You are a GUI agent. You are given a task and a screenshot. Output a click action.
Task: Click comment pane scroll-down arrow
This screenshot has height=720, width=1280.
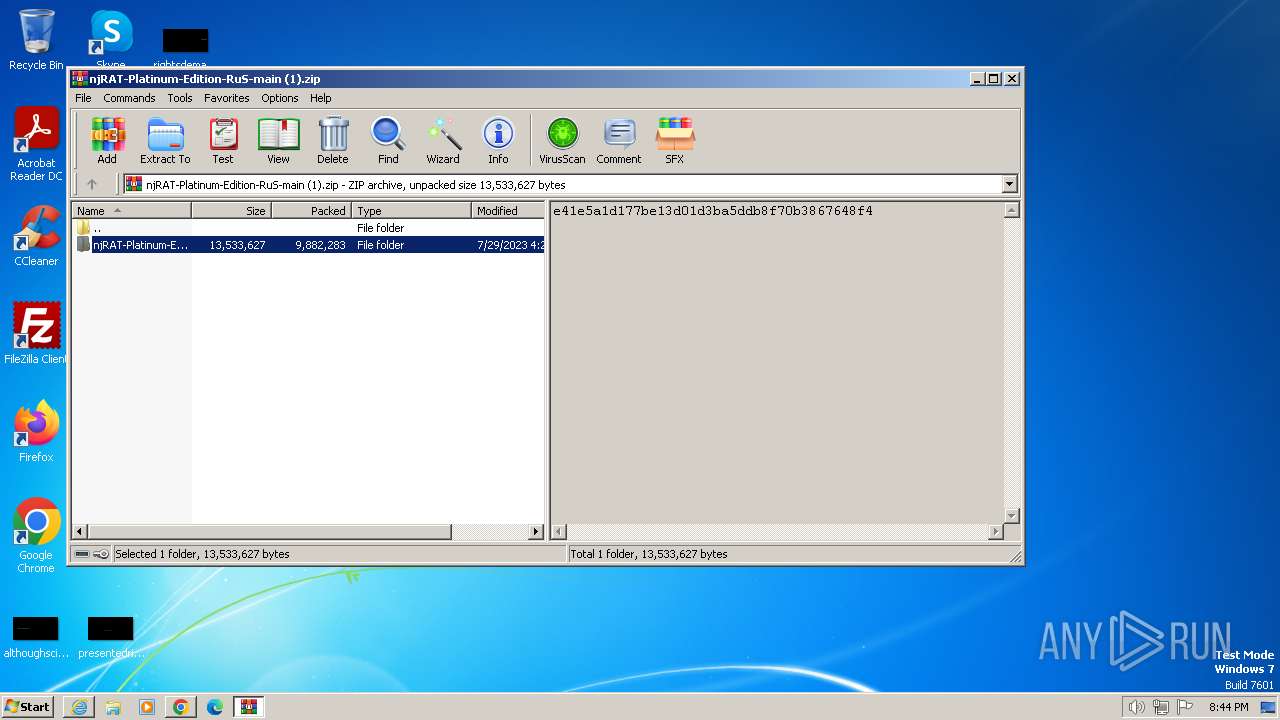[1011, 516]
